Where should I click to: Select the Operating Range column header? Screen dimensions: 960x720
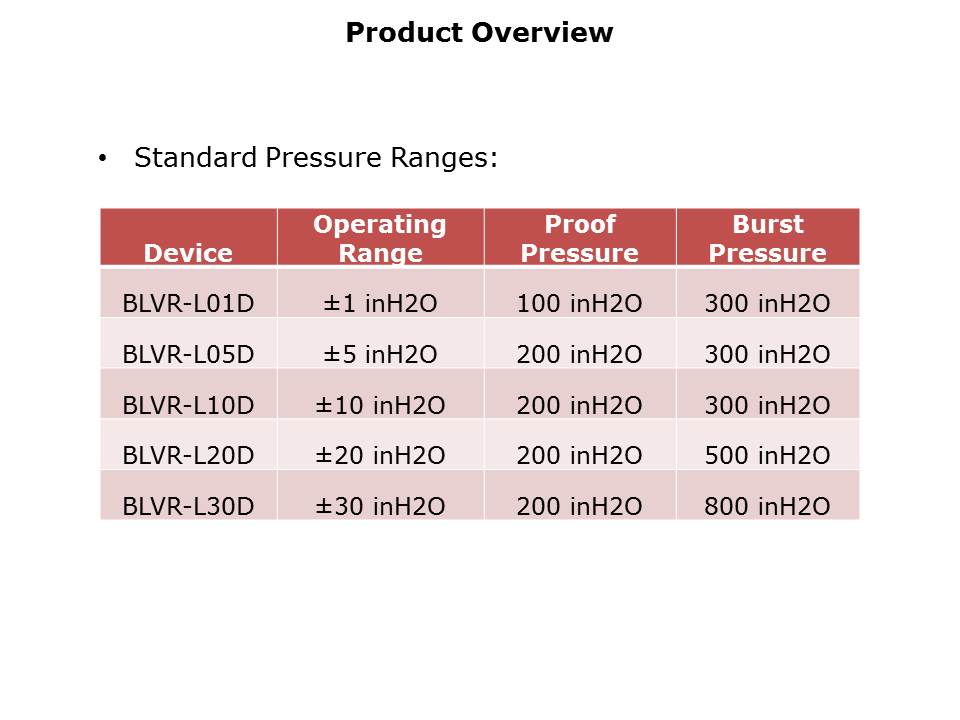click(380, 238)
